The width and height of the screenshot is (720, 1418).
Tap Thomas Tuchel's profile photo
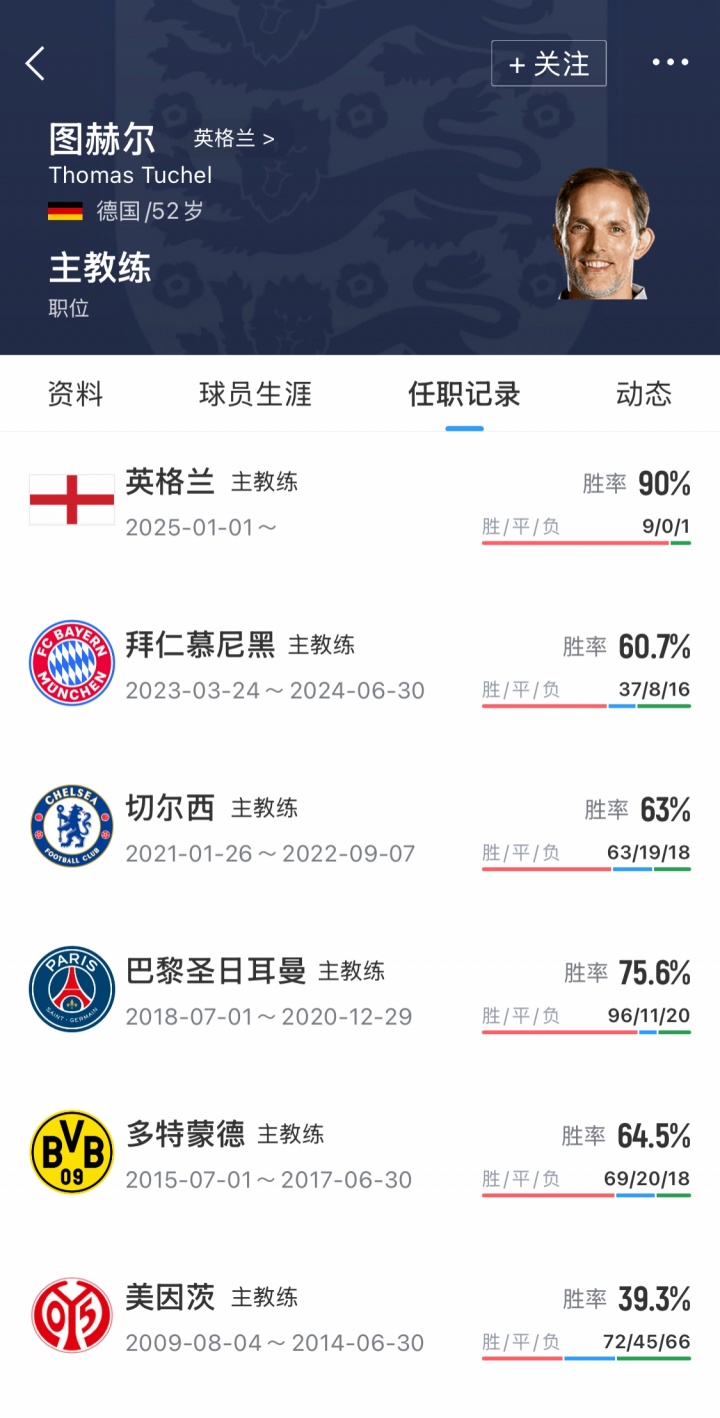click(x=602, y=233)
